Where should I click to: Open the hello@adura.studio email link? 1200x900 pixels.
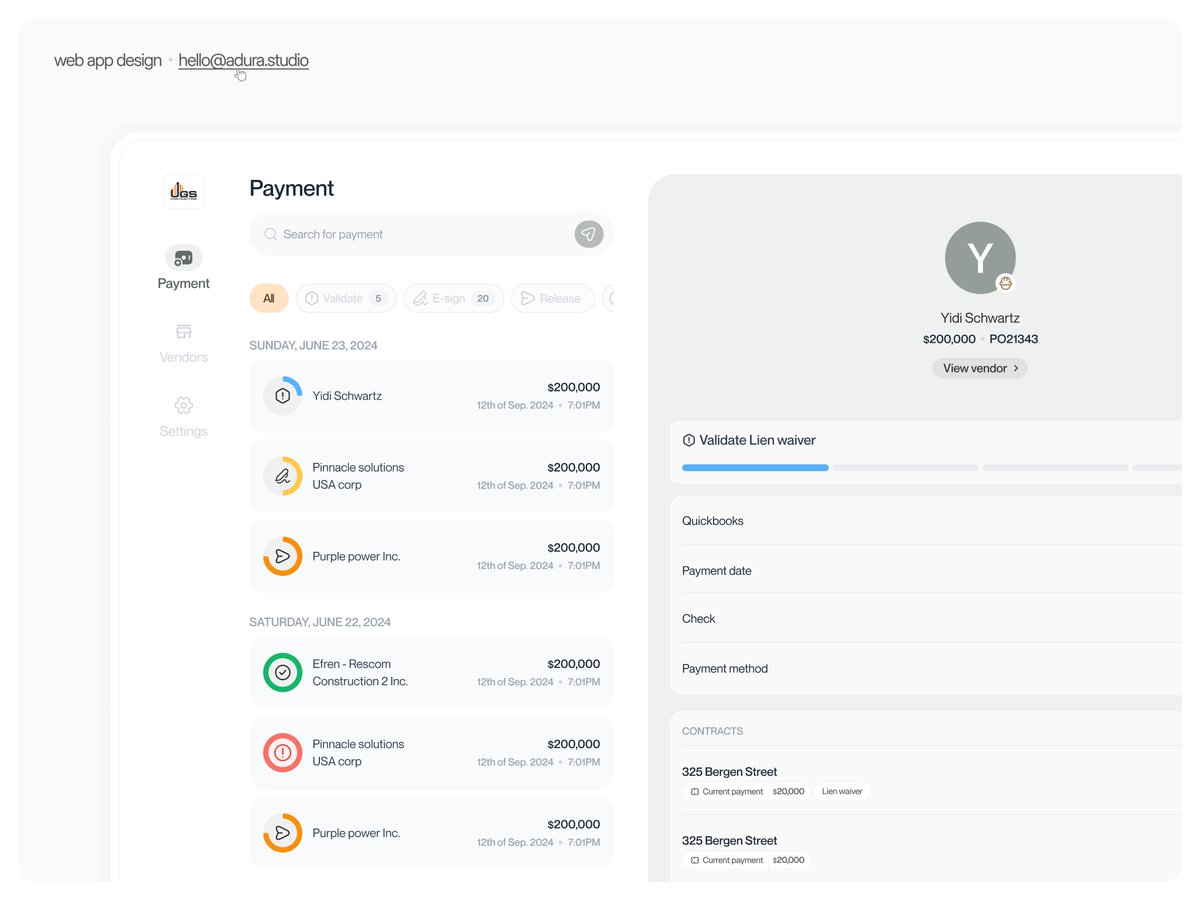[x=242, y=61]
